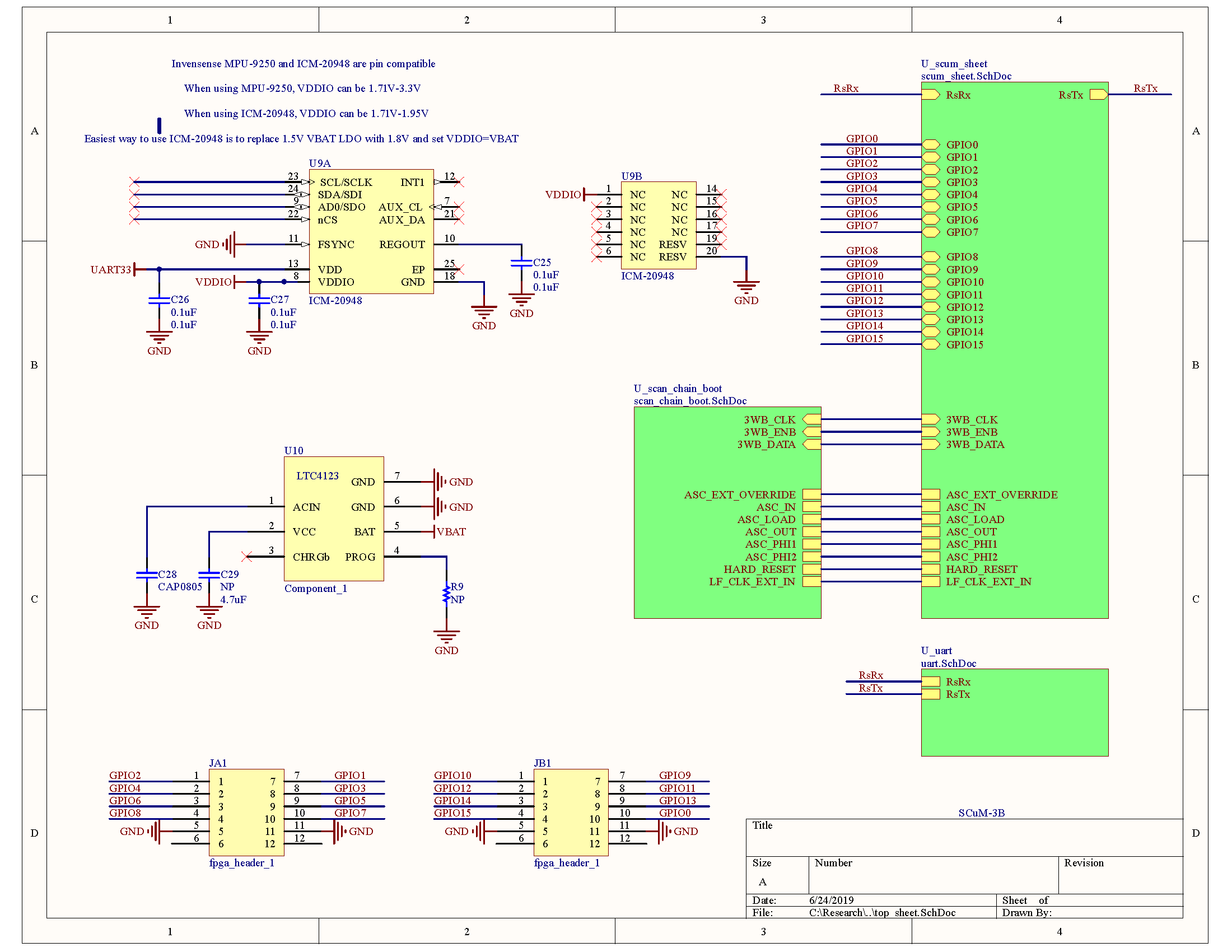Click note 'Invensense MPU-9250 and ICM-20948 are pin compatible'
Screen dimensions: 1232x952
304,64
